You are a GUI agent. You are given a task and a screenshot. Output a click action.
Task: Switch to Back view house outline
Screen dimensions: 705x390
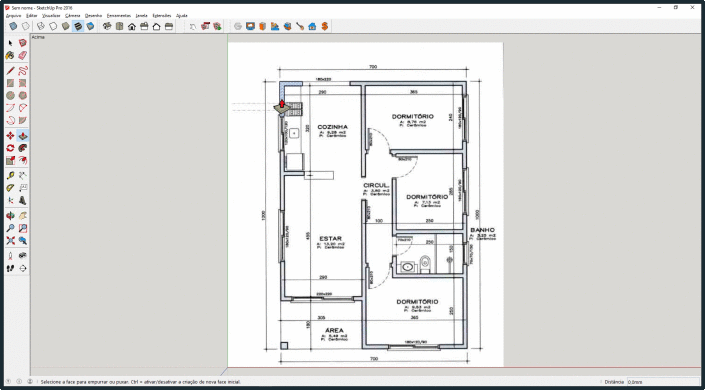coord(156,27)
